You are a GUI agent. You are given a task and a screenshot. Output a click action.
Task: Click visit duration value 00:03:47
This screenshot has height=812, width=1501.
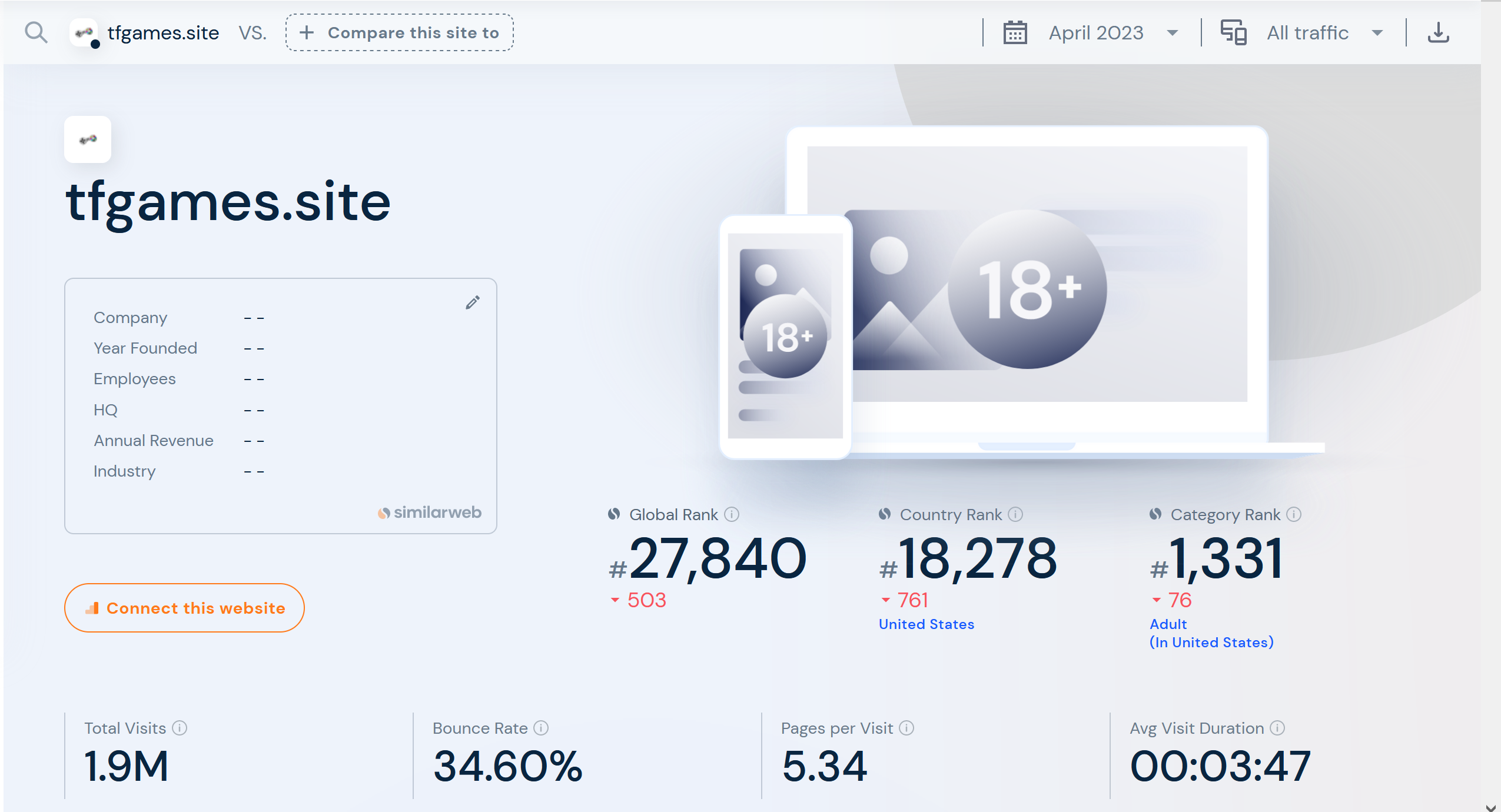(1220, 767)
